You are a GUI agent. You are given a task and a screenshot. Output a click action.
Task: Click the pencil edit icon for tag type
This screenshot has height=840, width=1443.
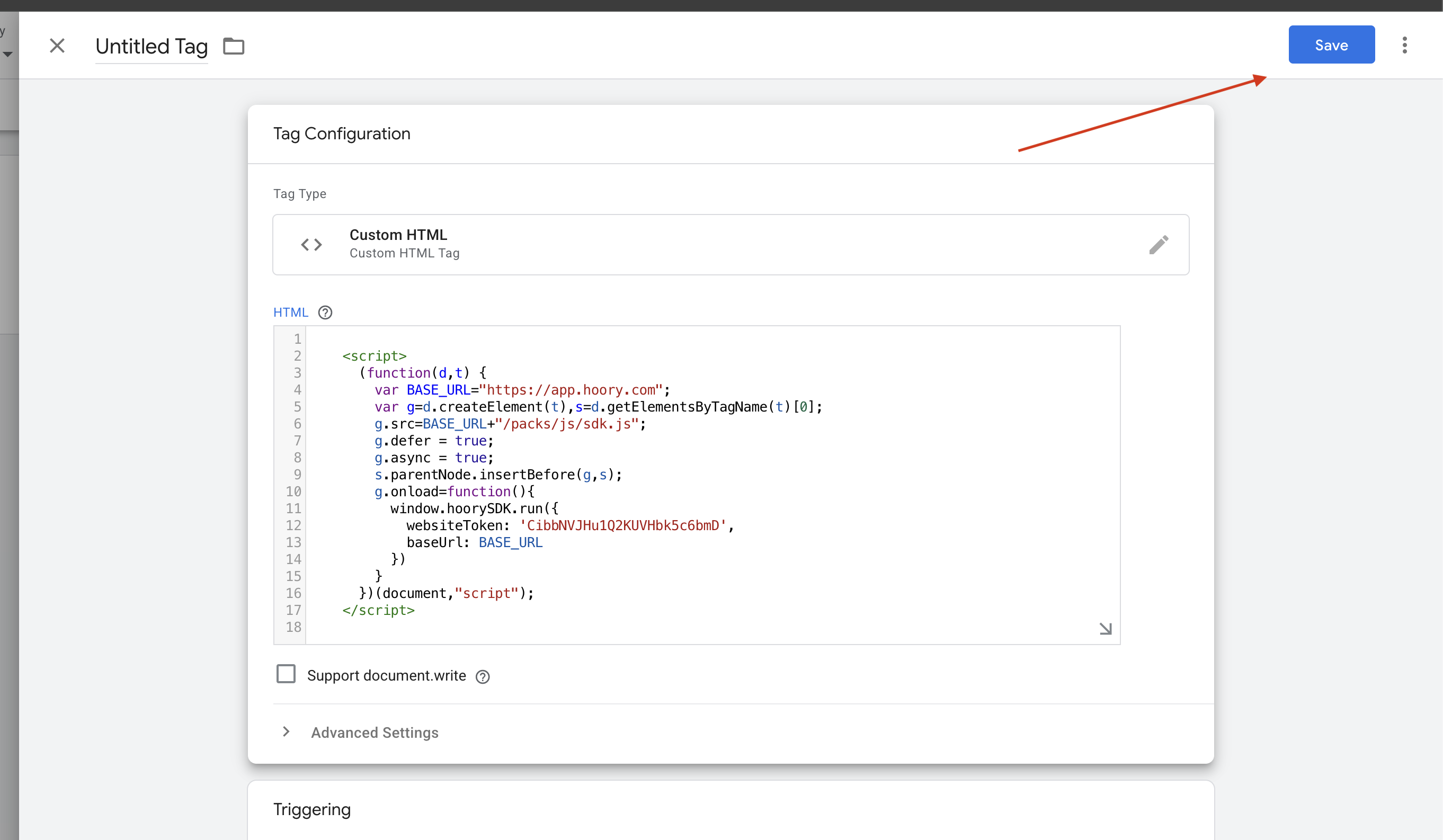click(1159, 245)
